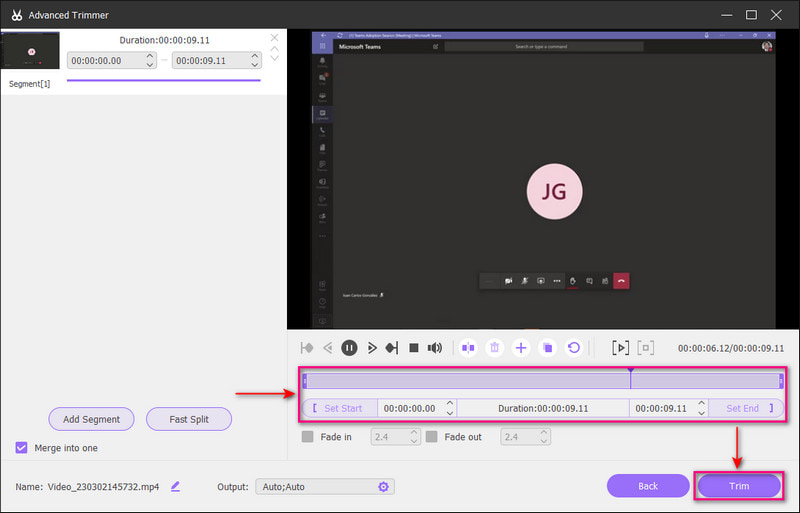Click the right trim handle on the timeline

pos(781,381)
